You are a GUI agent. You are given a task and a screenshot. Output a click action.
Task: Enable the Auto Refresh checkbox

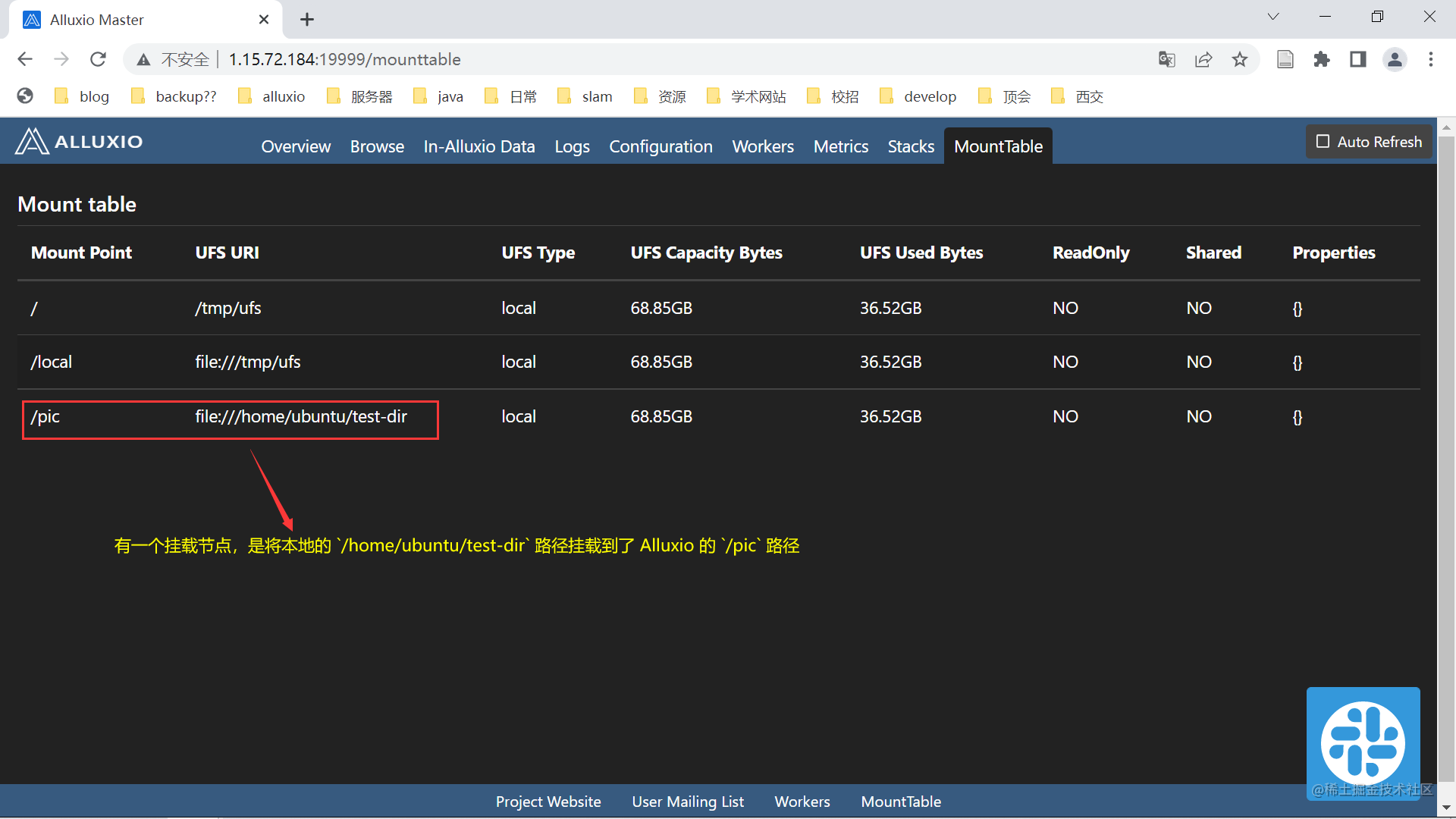1323,142
